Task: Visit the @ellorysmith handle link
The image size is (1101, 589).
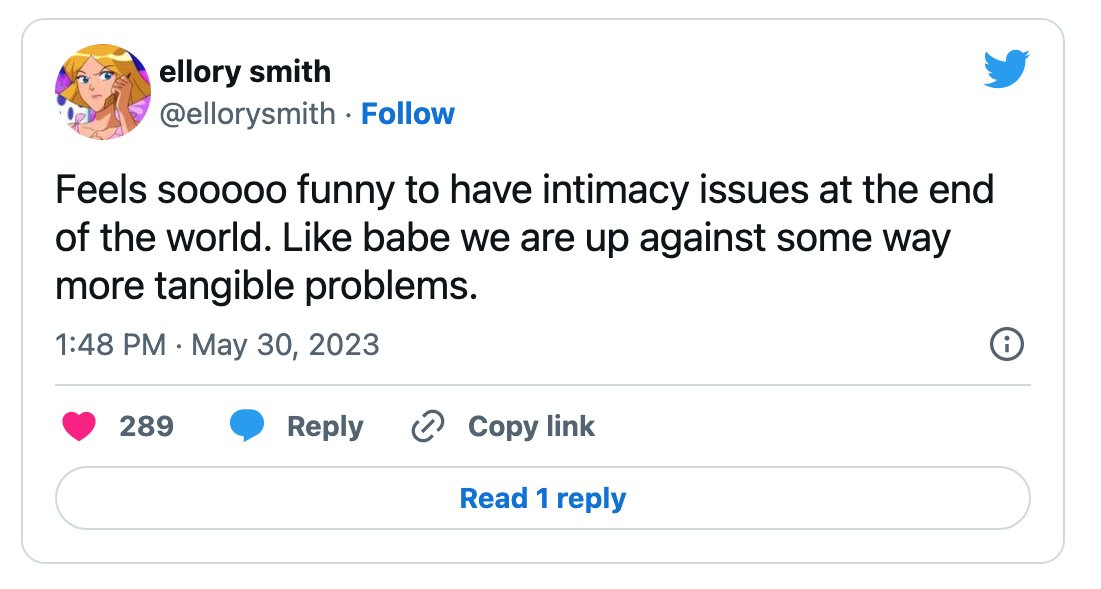Action: 248,114
